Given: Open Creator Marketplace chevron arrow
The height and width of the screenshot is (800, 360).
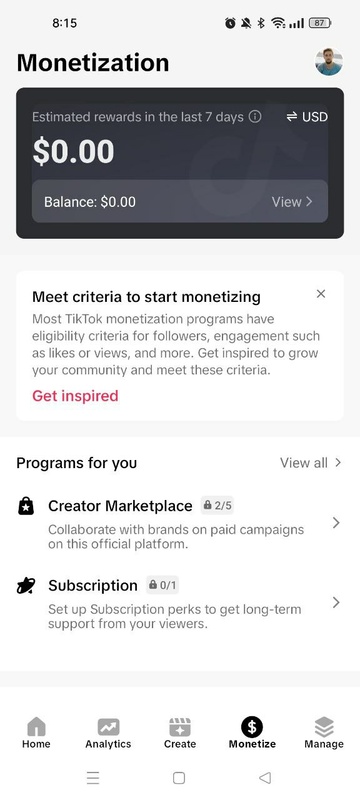Looking at the screenshot, I should point(336,522).
